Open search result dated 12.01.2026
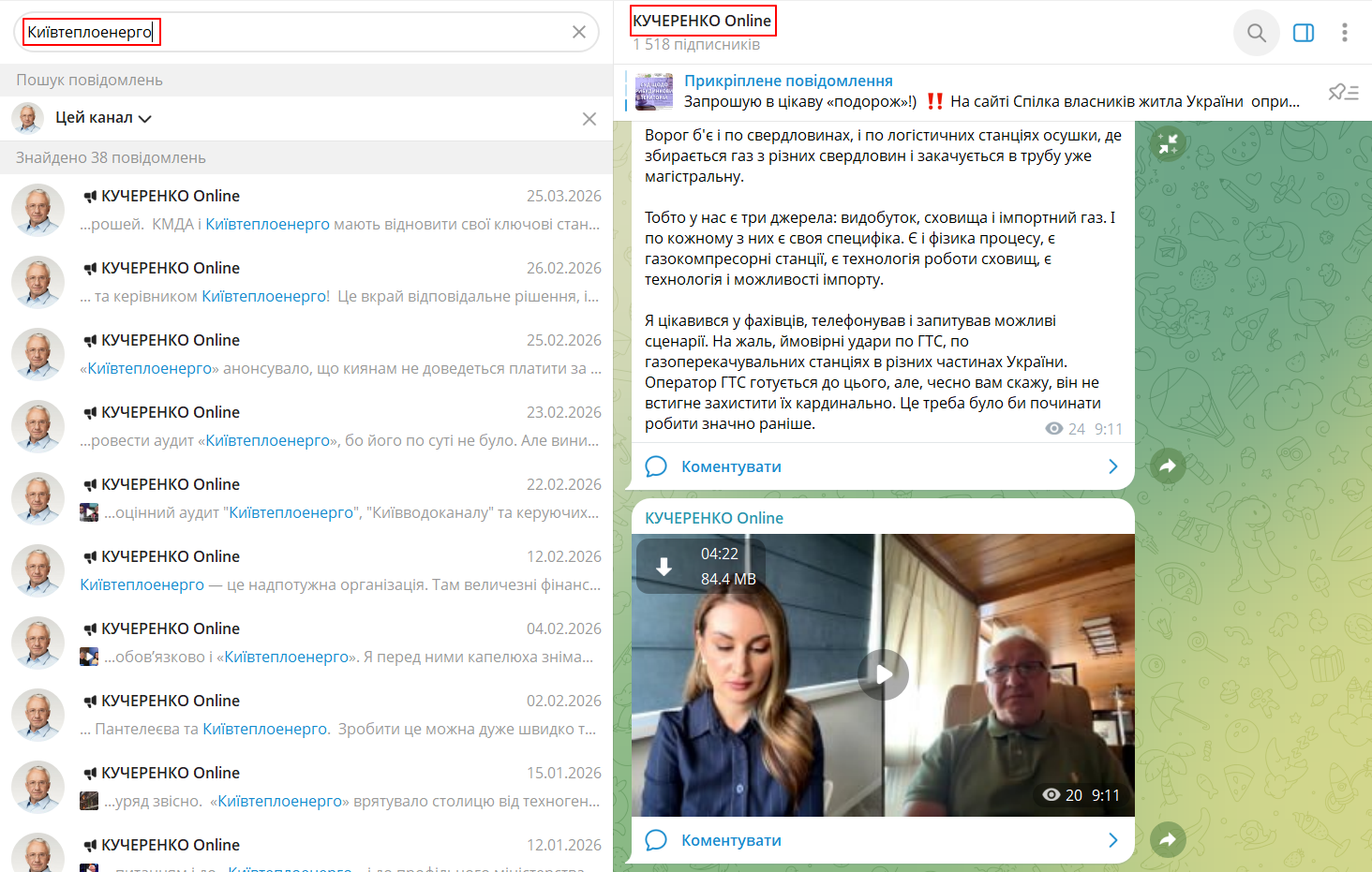 pyautogui.click(x=306, y=849)
